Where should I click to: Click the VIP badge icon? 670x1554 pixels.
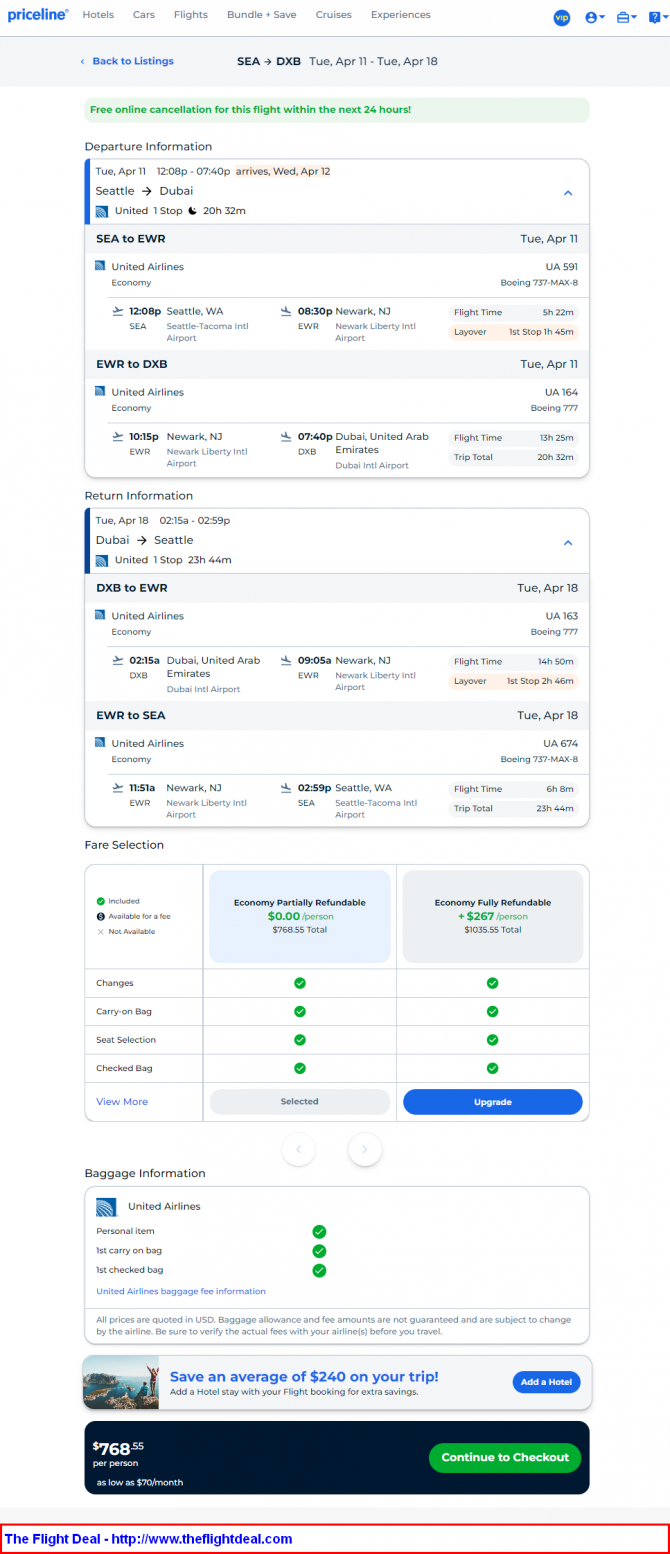tap(561, 17)
